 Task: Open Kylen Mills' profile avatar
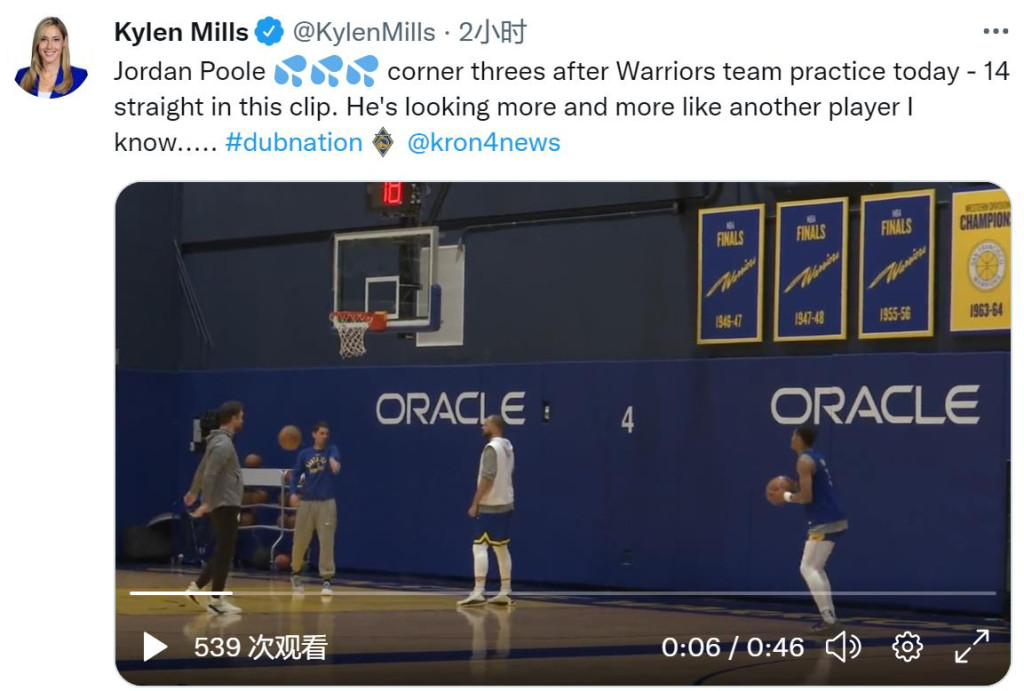[x=51, y=57]
